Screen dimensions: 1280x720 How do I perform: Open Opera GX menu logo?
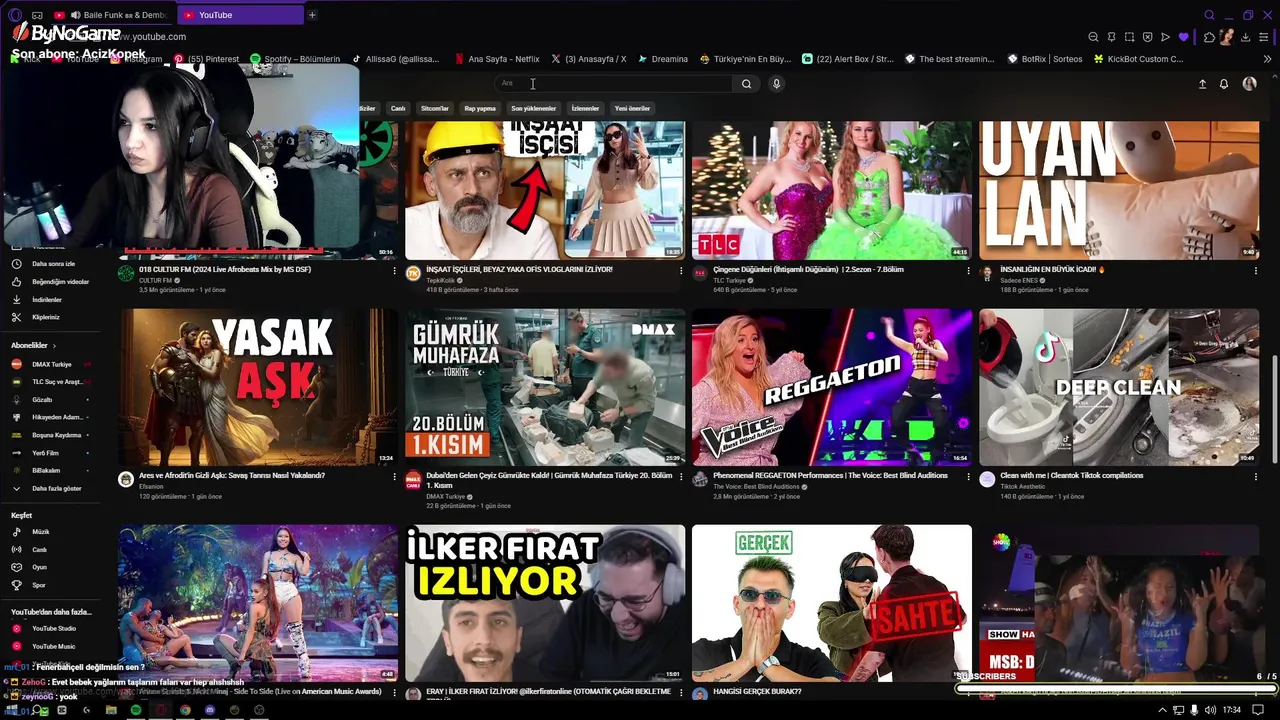(14, 15)
